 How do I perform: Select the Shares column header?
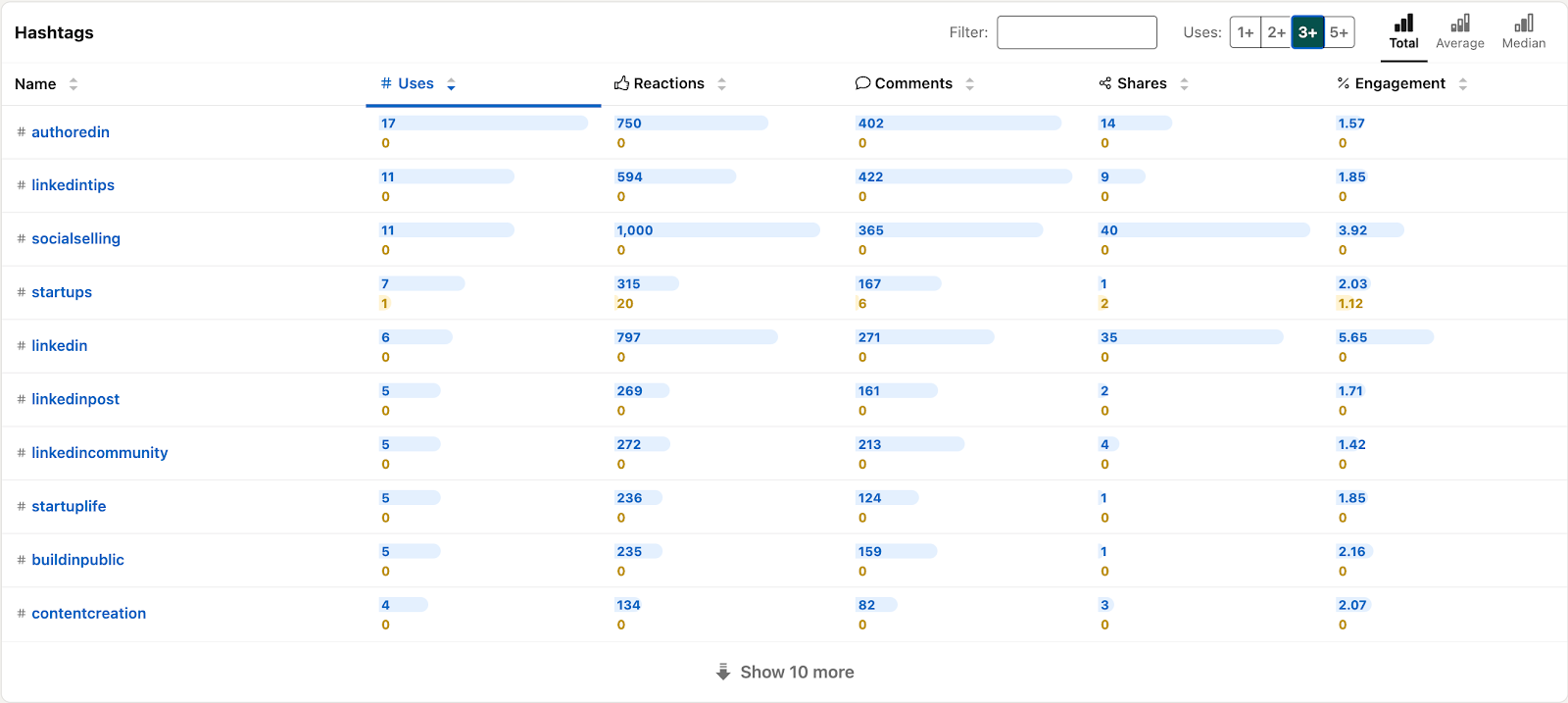[1143, 83]
